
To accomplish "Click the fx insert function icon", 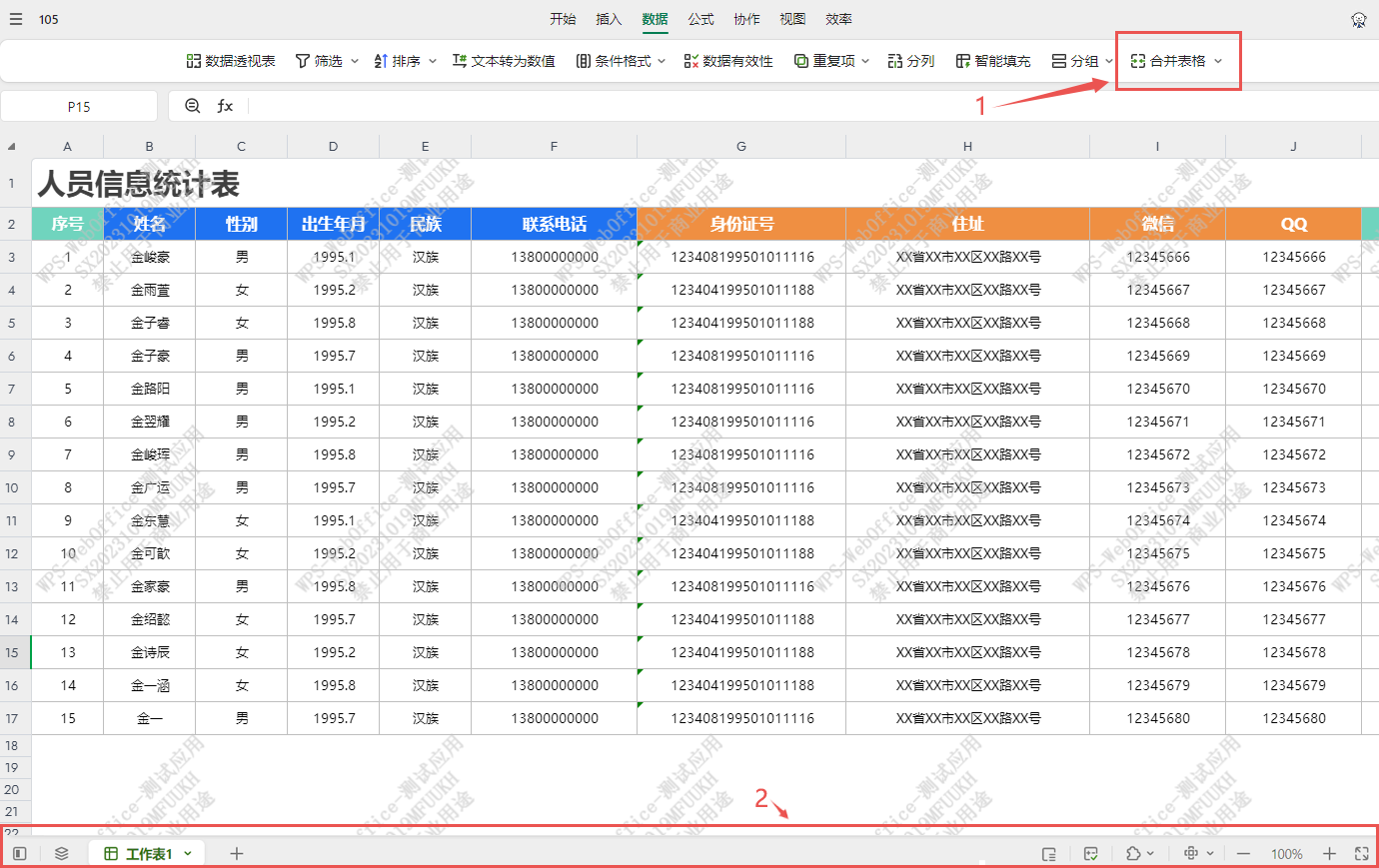I will [225, 106].
